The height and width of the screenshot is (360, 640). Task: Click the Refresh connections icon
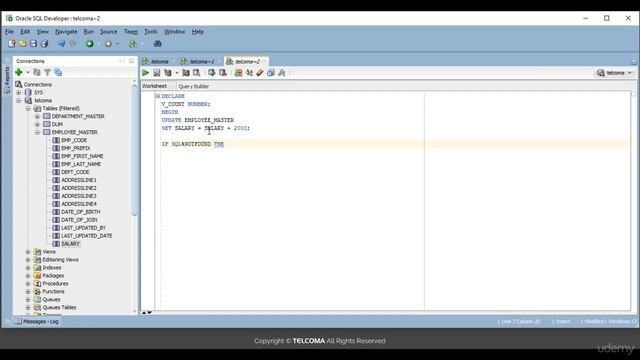click(37, 72)
